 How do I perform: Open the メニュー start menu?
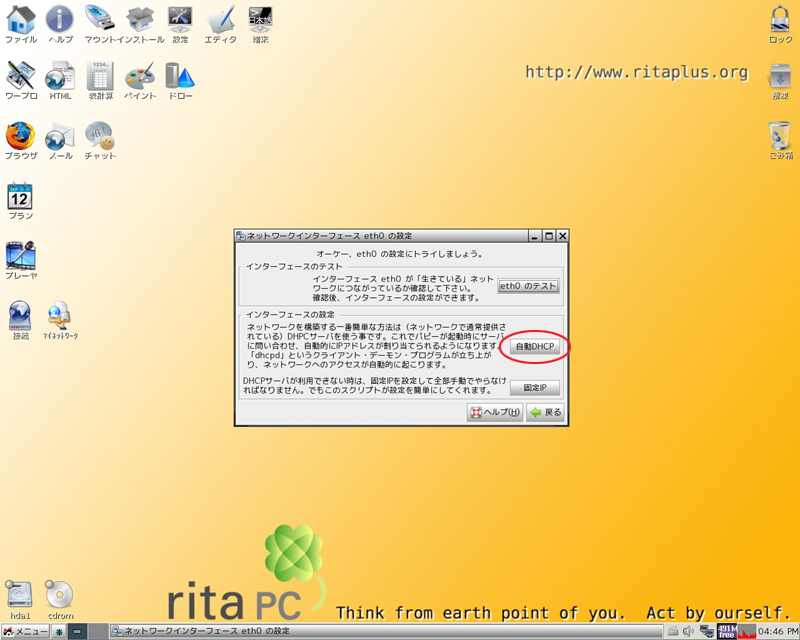pos(26,631)
